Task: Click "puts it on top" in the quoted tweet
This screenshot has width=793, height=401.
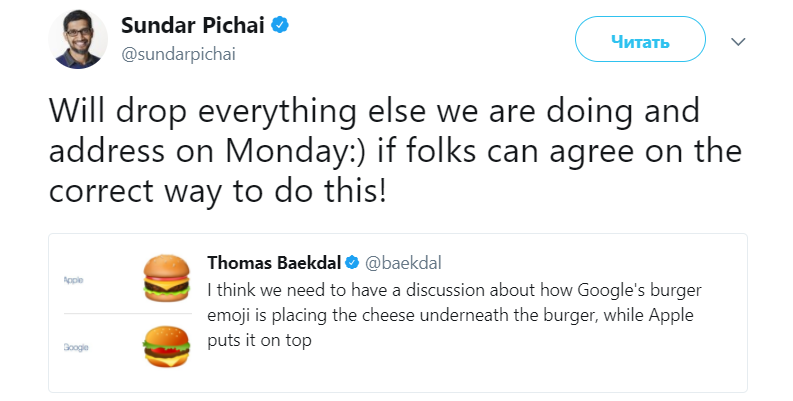Action: click(260, 340)
